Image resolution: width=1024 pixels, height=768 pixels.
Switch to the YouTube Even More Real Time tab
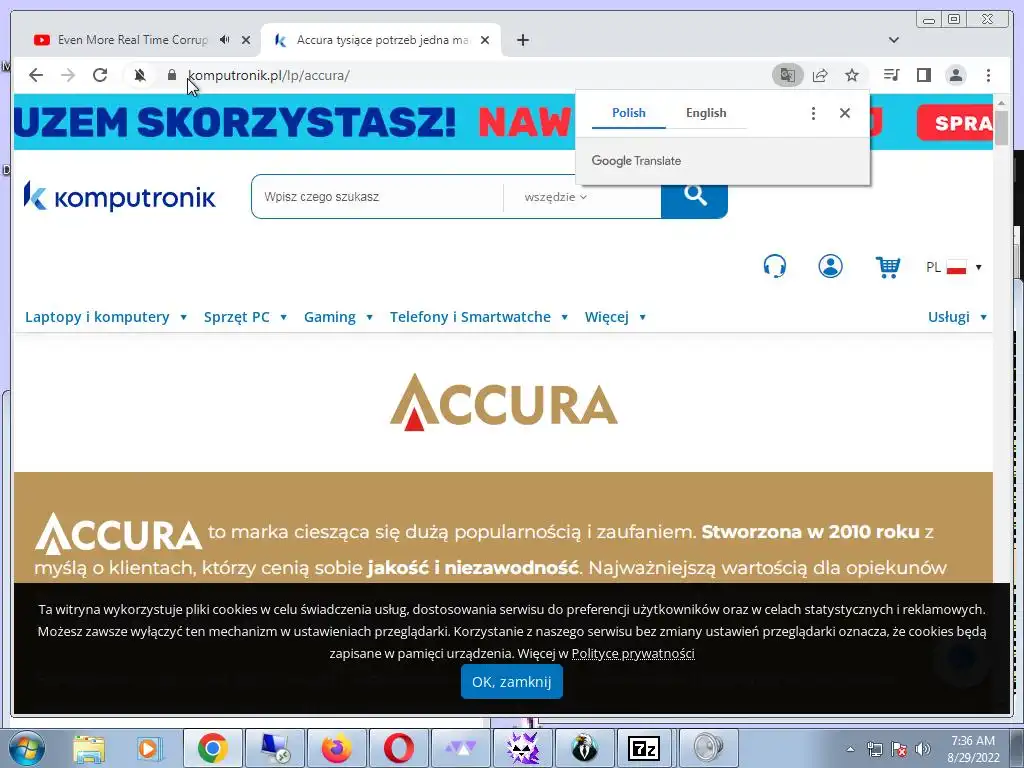click(x=133, y=40)
